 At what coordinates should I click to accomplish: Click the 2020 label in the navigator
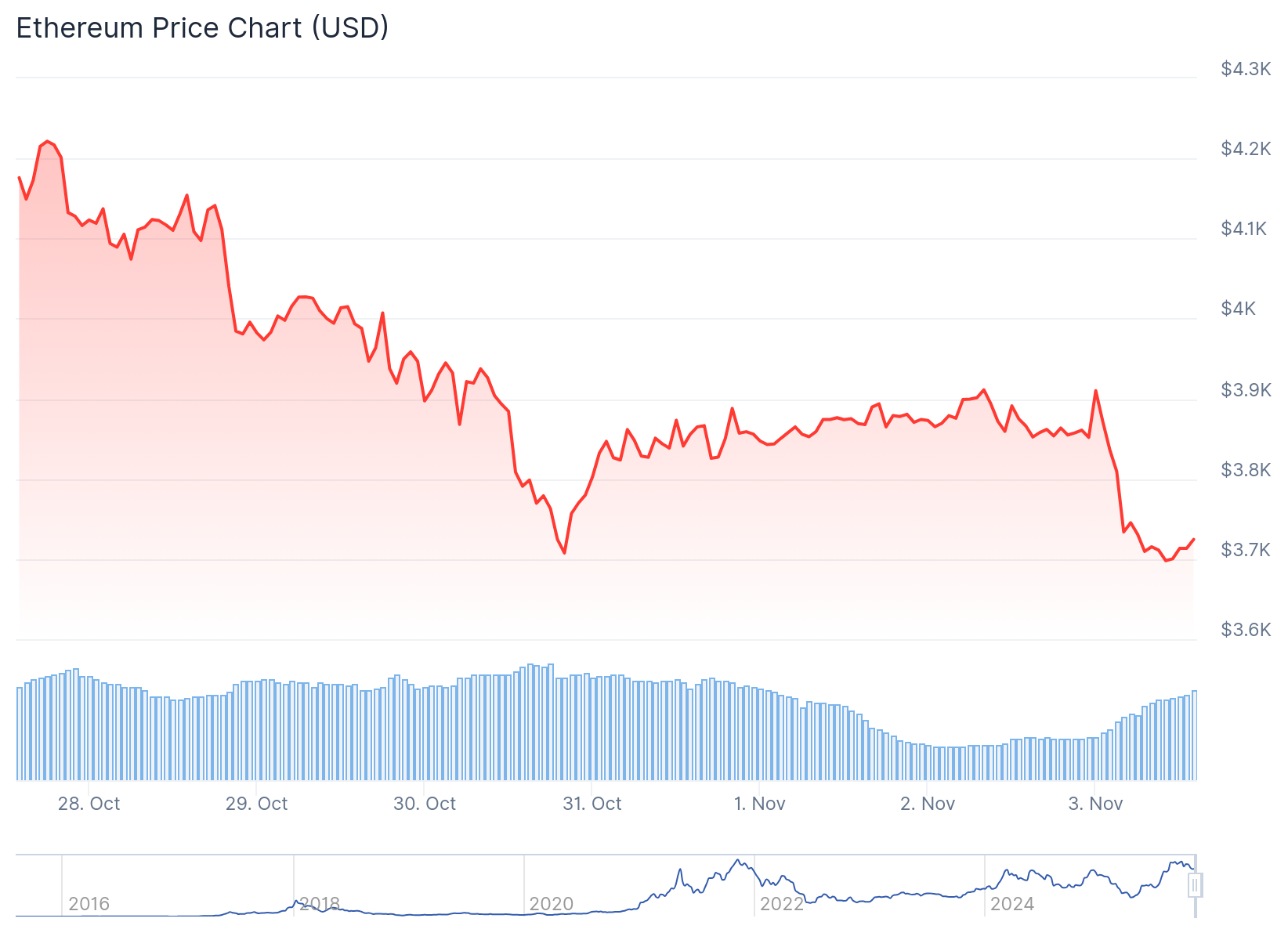(551, 904)
